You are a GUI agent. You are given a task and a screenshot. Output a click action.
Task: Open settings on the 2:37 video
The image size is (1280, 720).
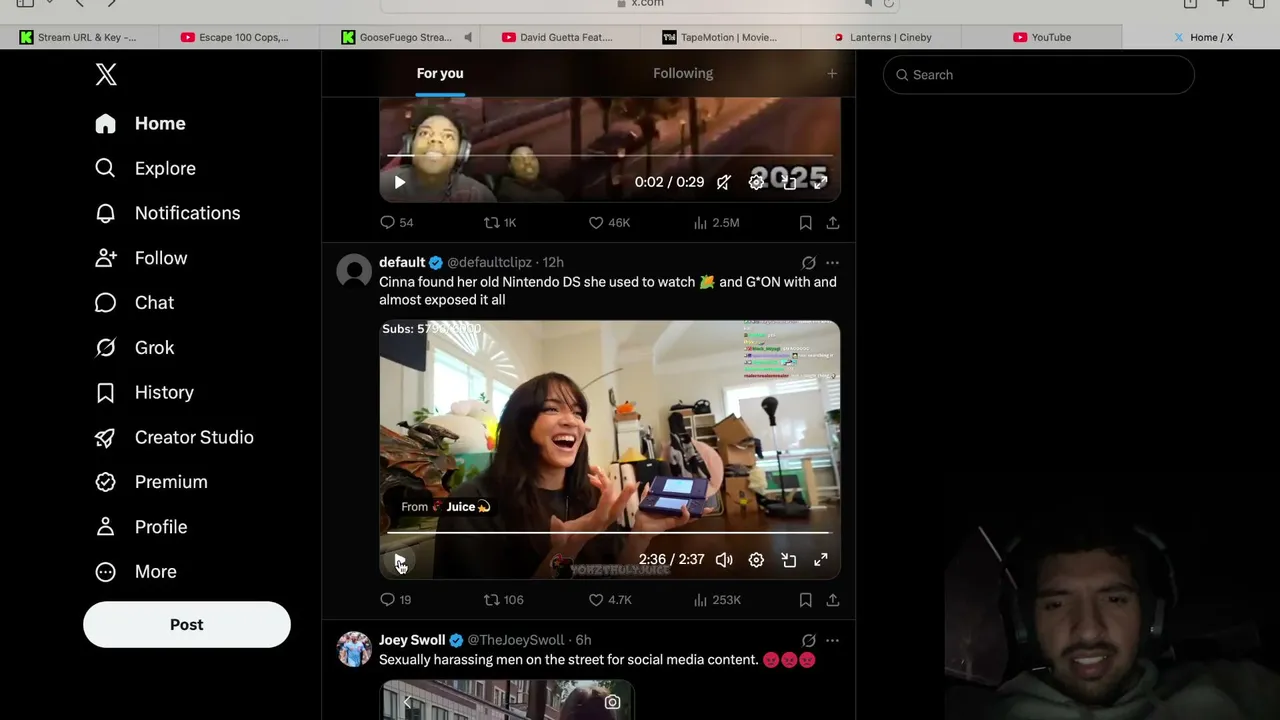point(757,561)
